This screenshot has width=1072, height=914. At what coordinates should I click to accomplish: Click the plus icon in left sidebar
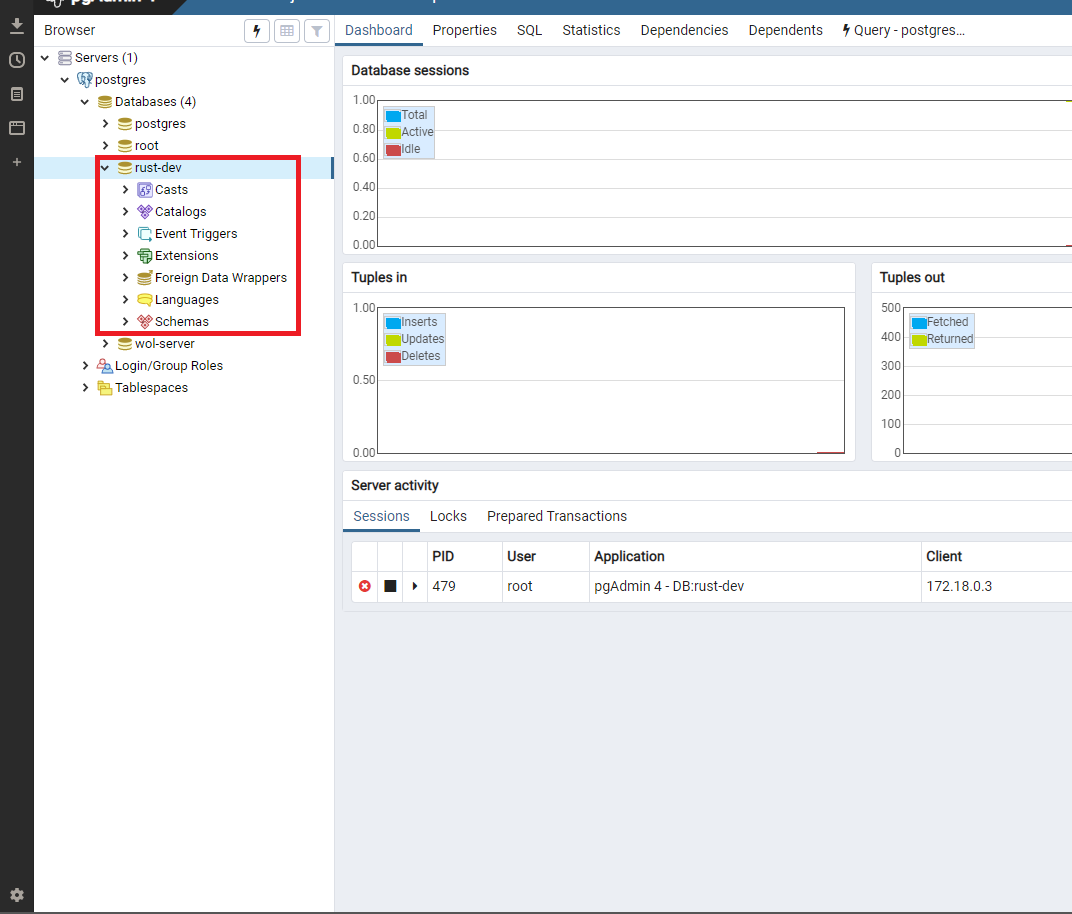click(17, 162)
